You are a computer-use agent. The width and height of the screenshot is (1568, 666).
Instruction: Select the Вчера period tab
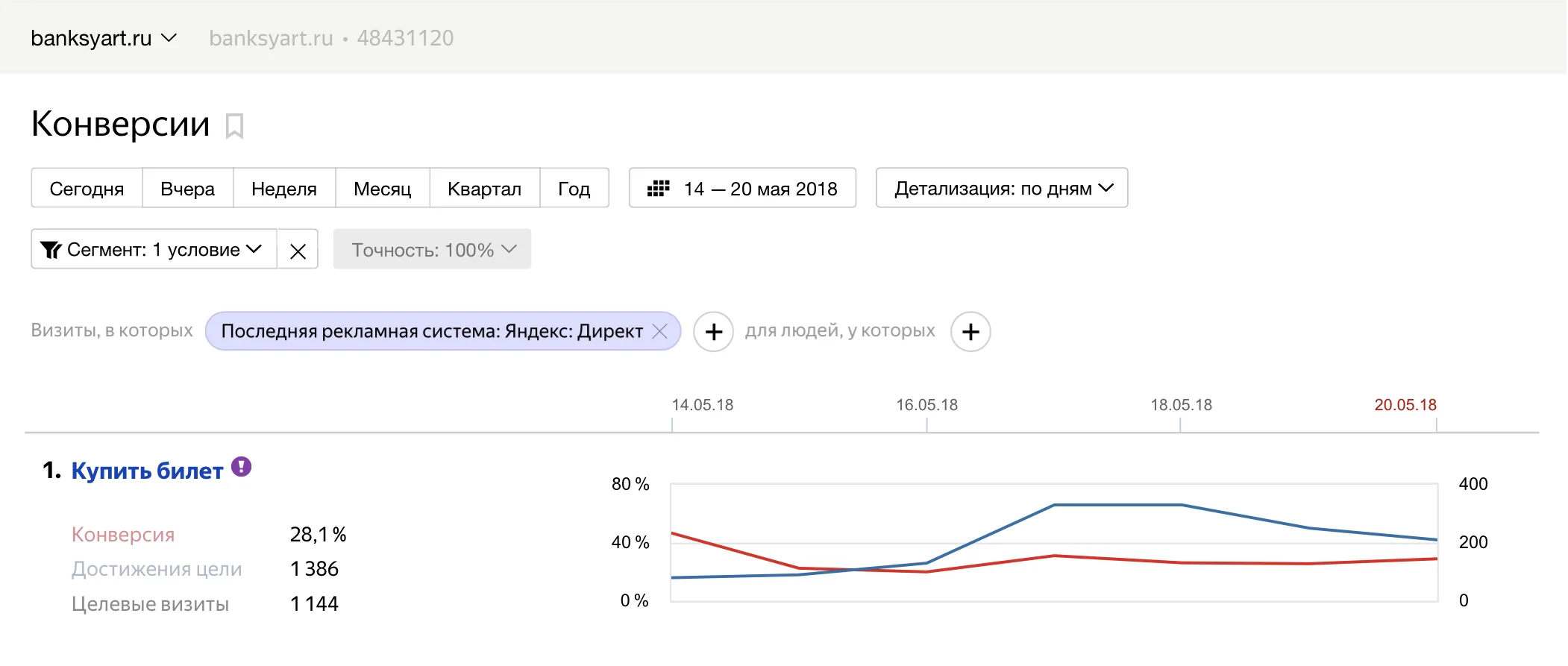188,188
